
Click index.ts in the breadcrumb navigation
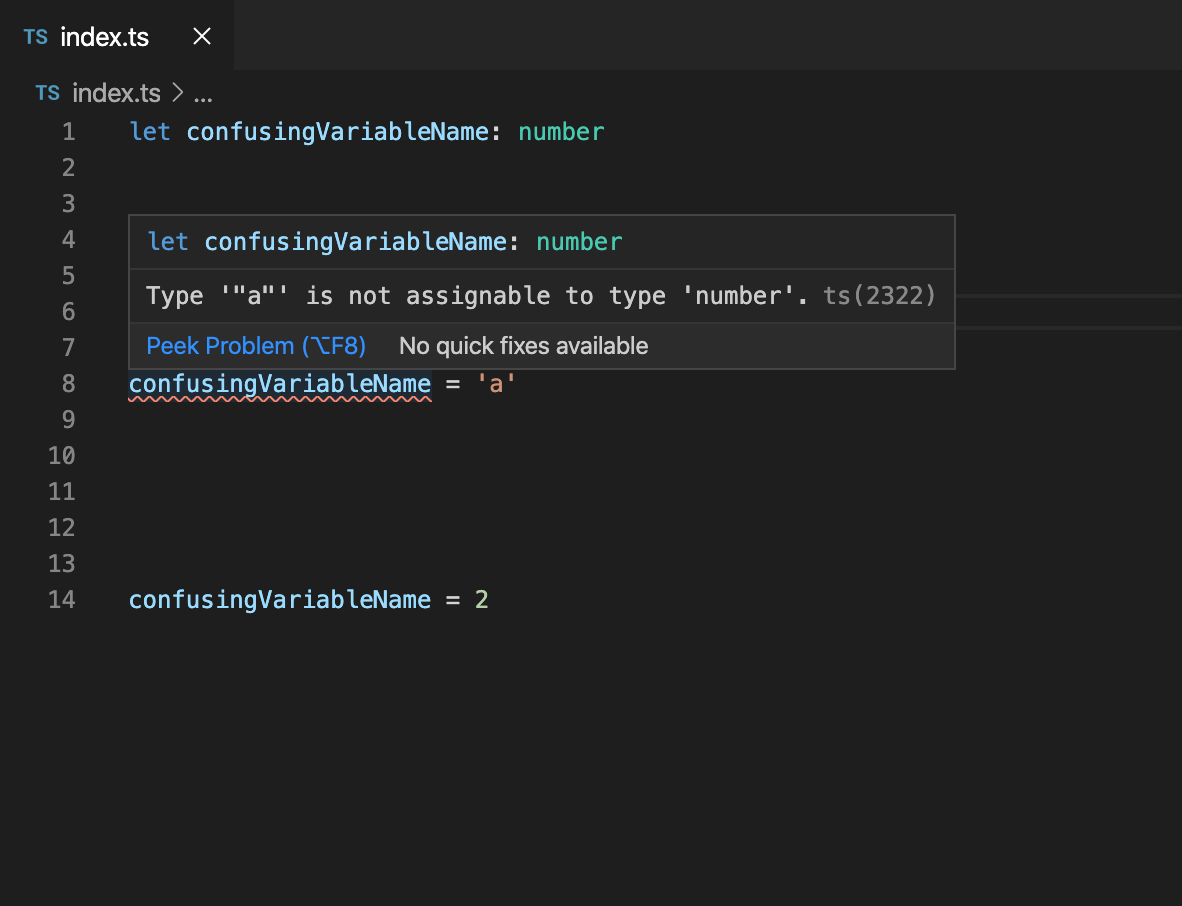tap(115, 92)
